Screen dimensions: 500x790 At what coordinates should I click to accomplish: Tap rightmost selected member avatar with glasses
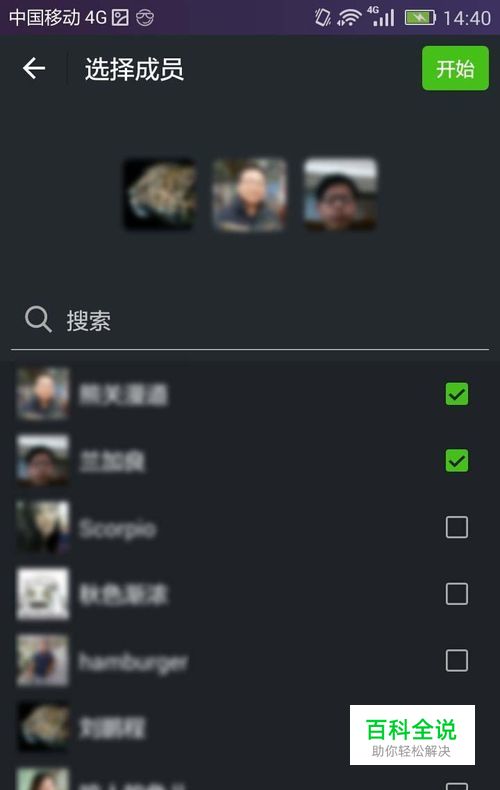coord(340,194)
